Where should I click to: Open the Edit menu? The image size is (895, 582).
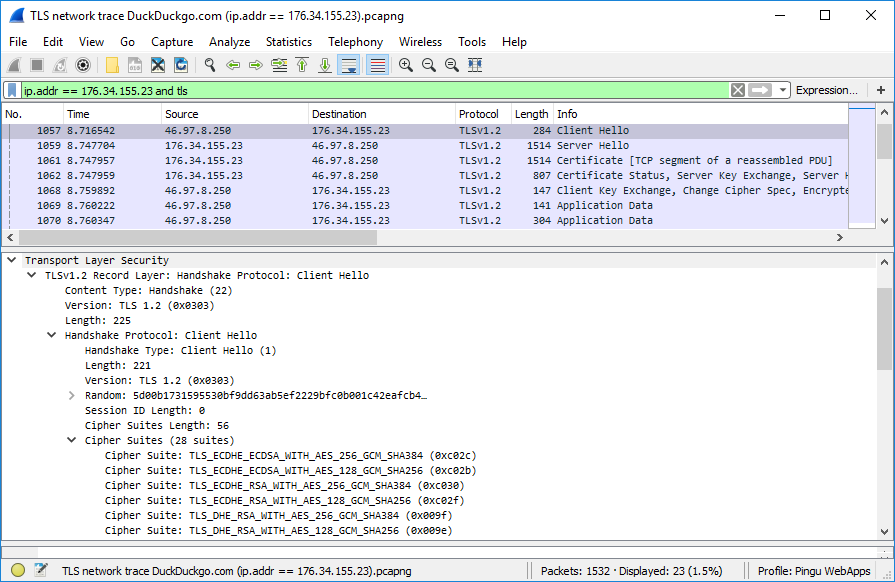(x=53, y=42)
